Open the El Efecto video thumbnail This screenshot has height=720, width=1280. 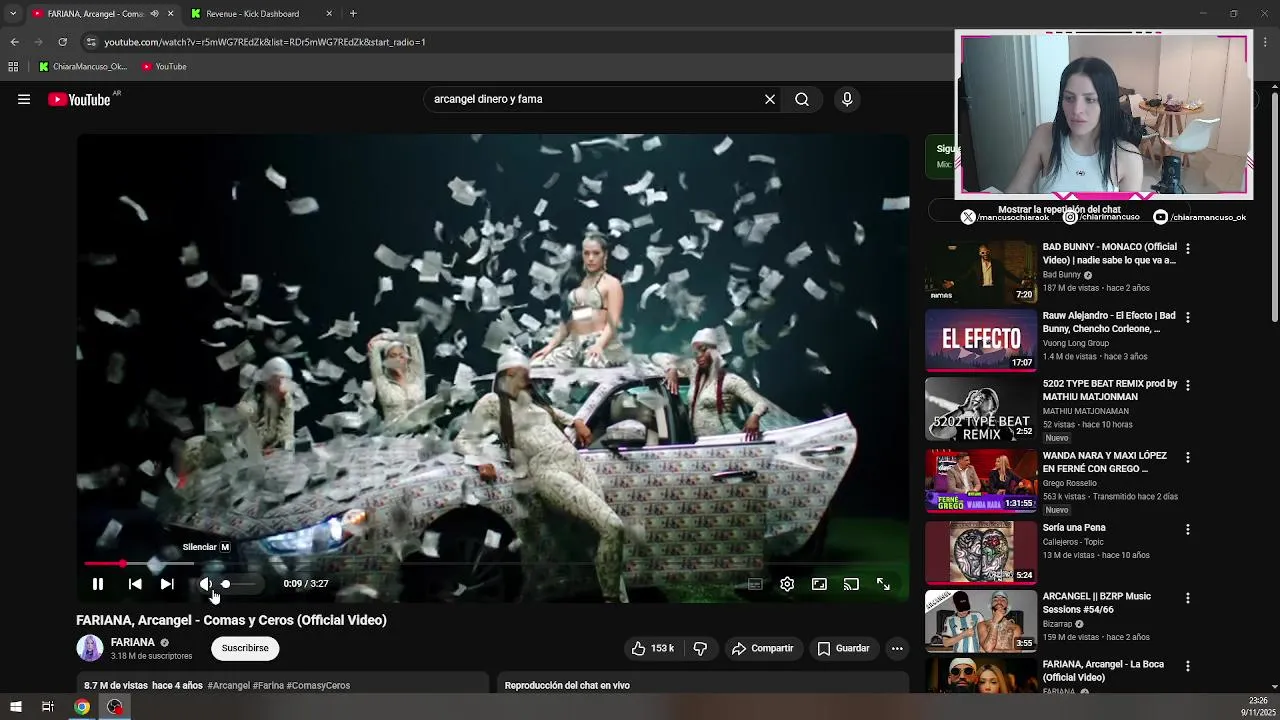981,340
